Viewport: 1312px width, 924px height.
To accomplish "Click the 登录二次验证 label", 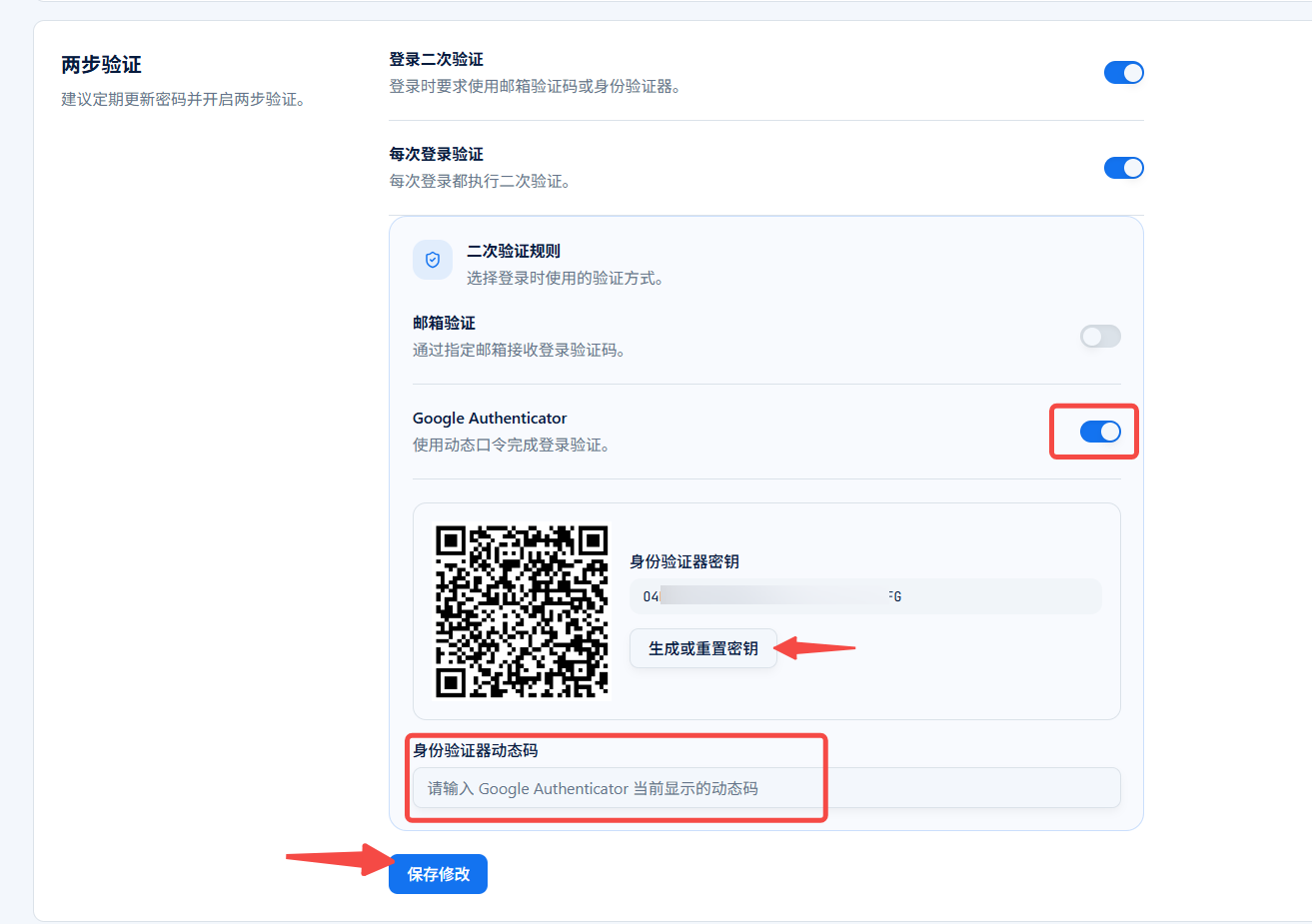I will tap(437, 60).
